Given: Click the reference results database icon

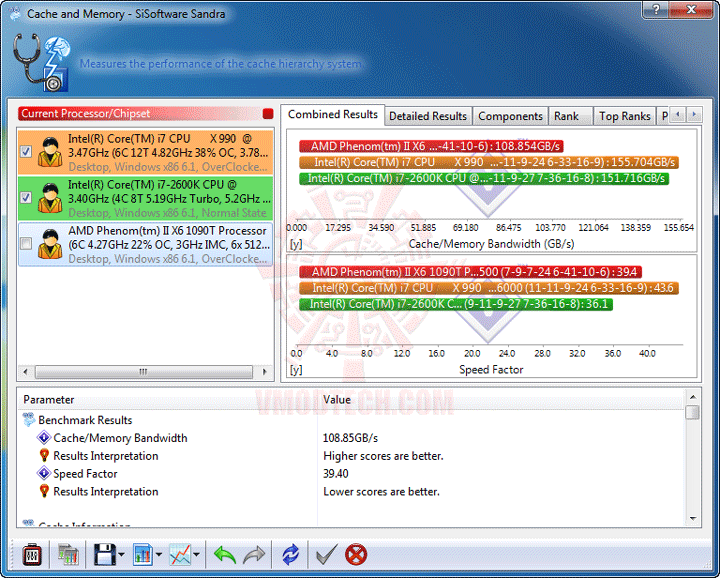Looking at the screenshot, I should (68, 555).
